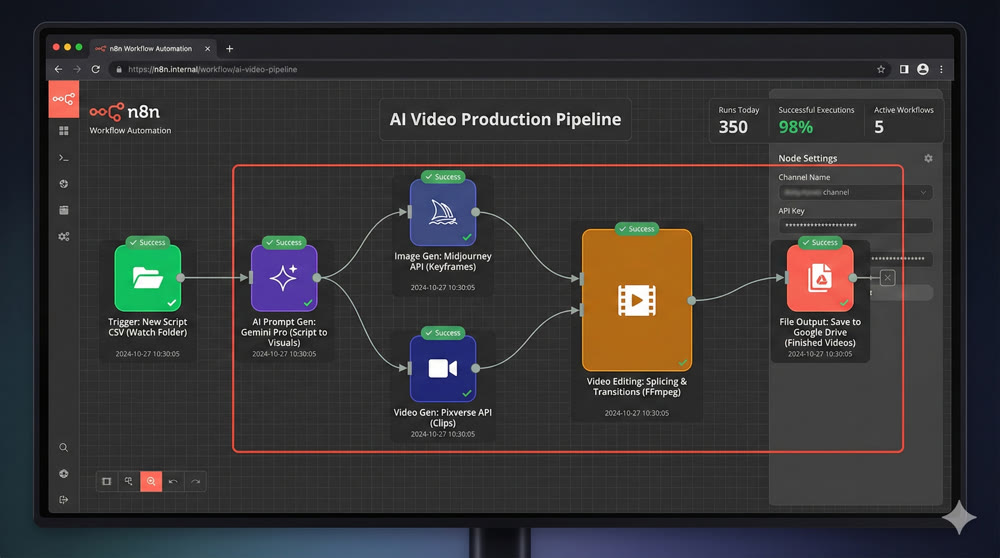Select the AI Prompt Gen Gemini Pro node

tap(284, 278)
